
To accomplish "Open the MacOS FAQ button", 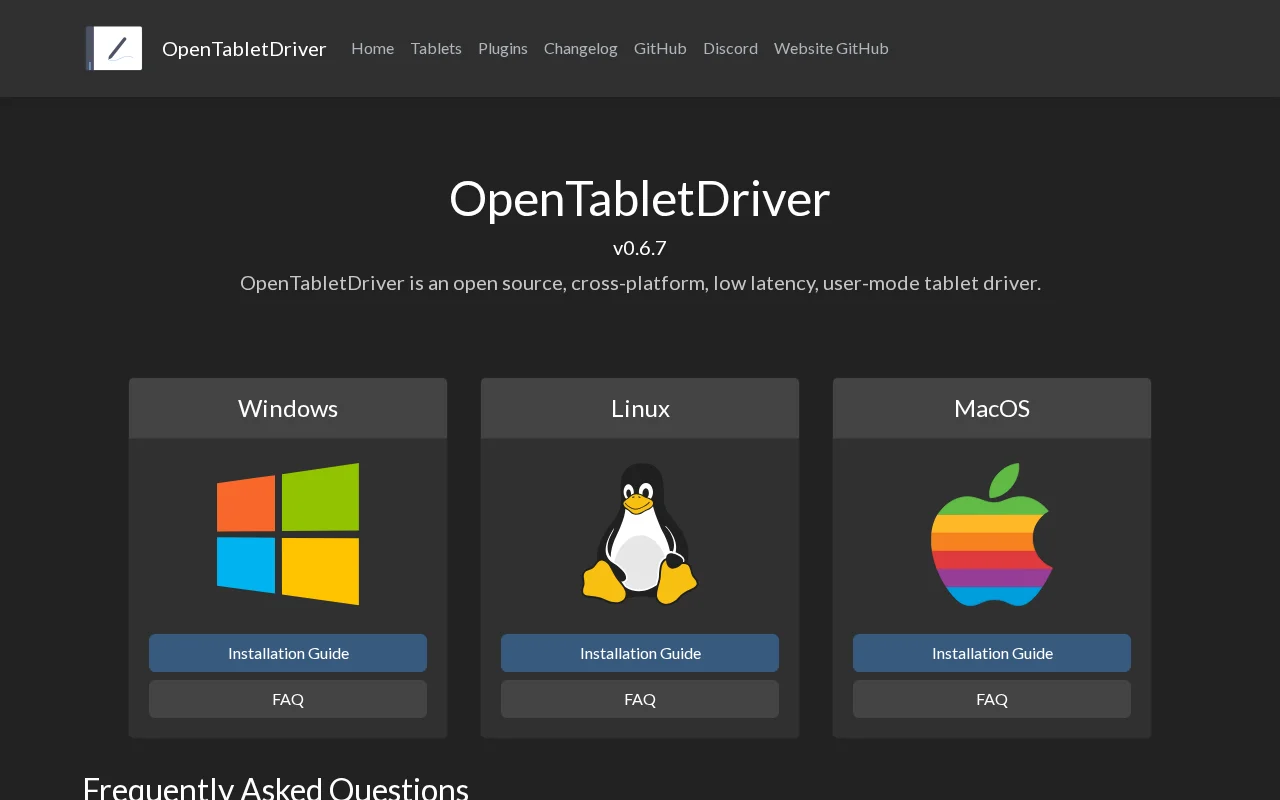I will [992, 699].
